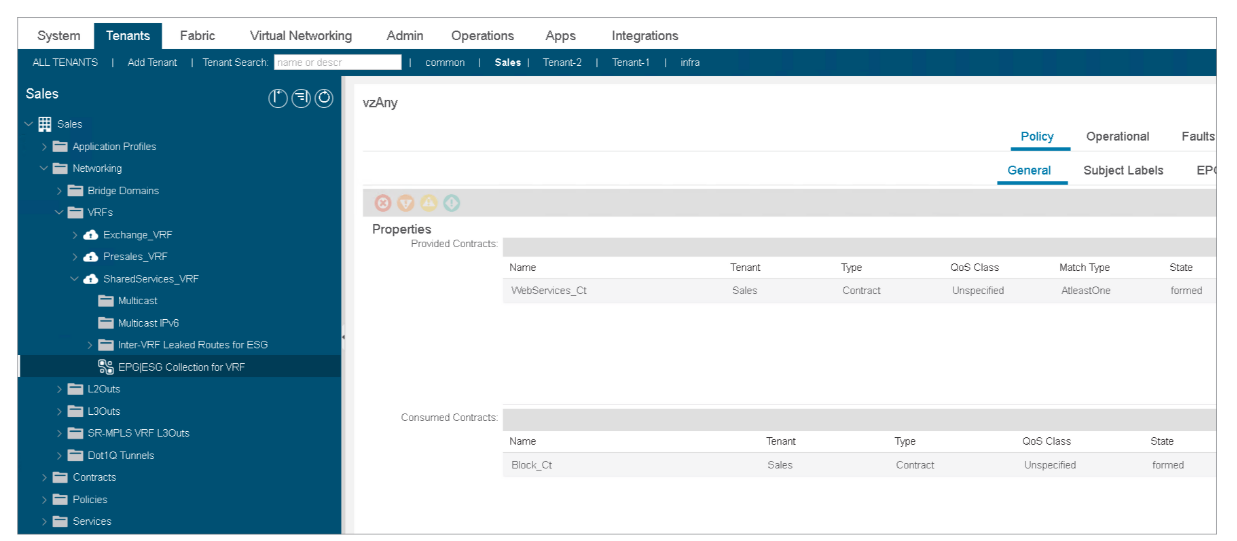1237x541 pixels.
Task: Open the Tenant-1 link
Action: 631,62
